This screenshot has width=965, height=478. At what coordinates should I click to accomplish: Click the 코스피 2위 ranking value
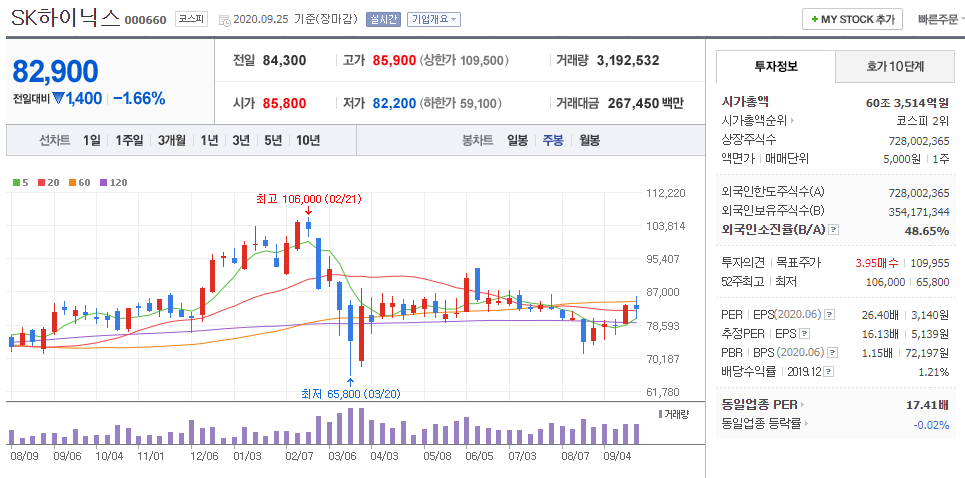click(x=923, y=121)
